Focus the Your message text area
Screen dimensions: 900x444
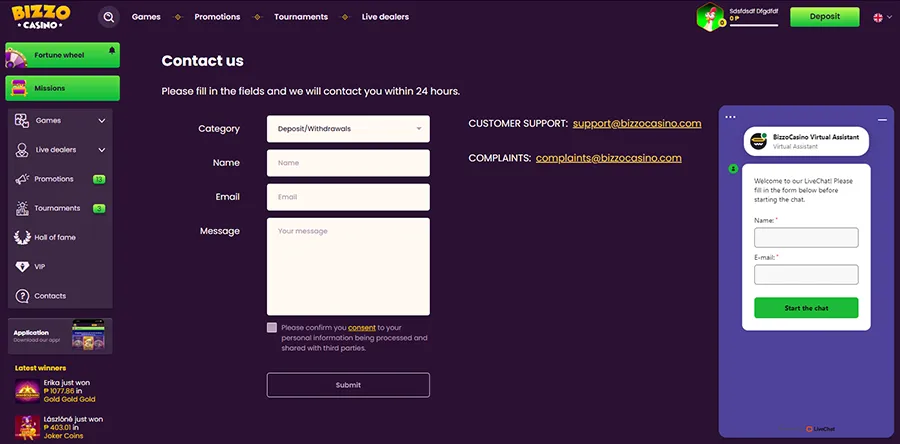point(348,267)
